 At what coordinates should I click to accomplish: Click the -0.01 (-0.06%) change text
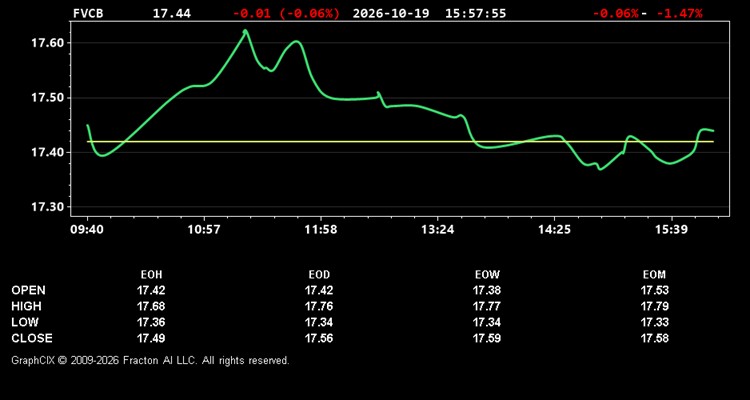(286, 13)
